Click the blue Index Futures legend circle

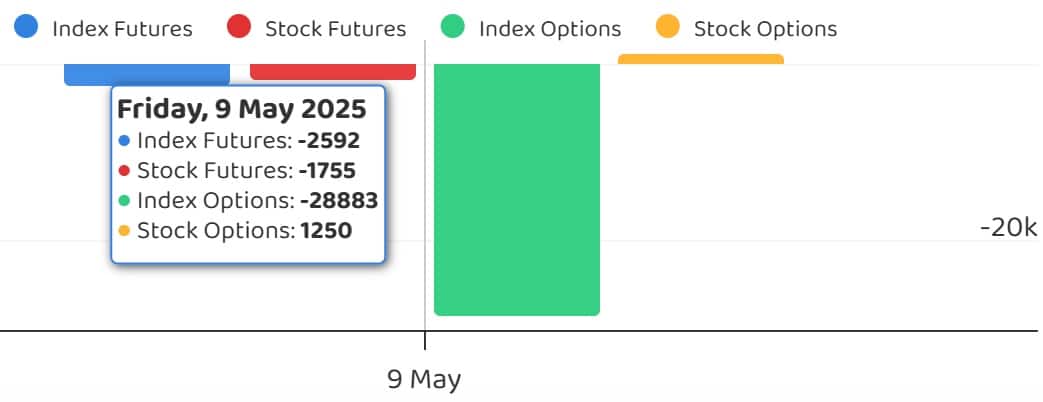(27, 28)
